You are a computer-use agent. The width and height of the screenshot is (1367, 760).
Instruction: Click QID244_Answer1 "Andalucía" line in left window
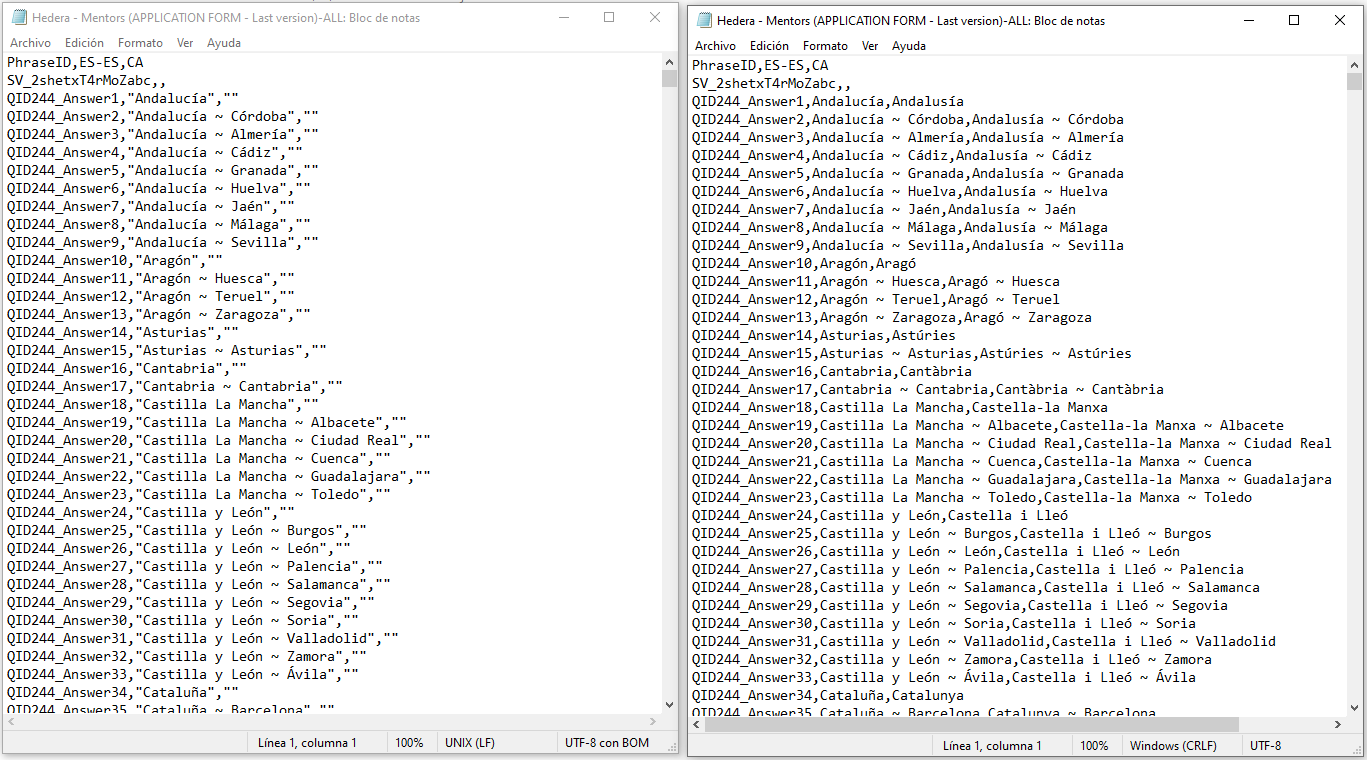(123, 98)
